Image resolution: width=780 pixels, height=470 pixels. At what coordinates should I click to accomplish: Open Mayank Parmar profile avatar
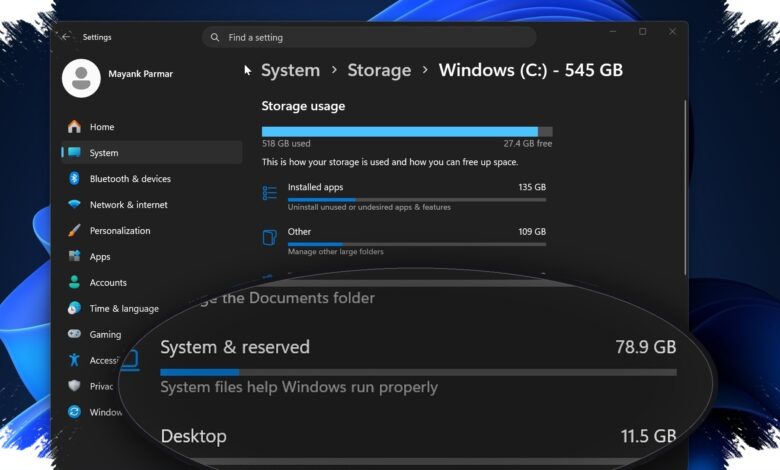click(81, 78)
